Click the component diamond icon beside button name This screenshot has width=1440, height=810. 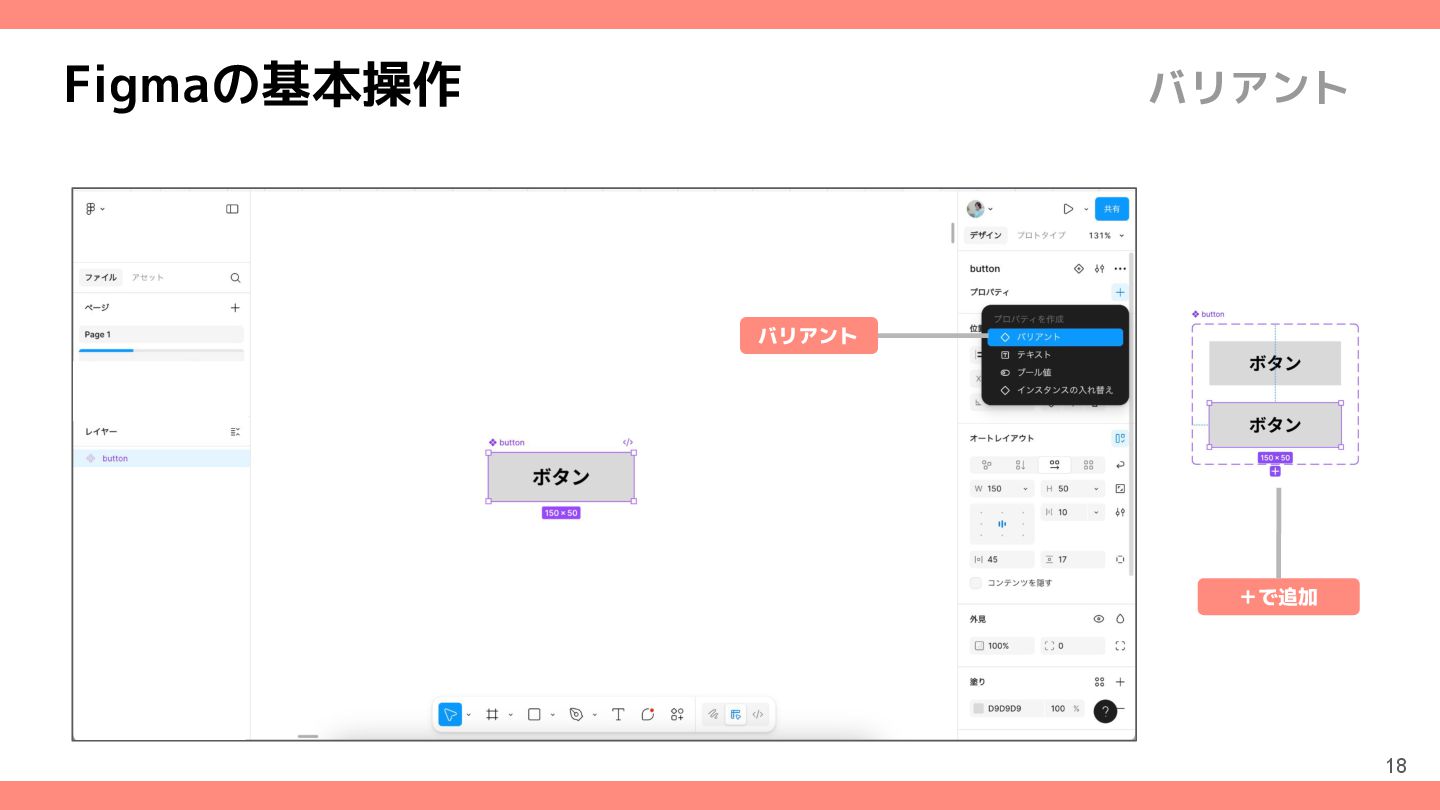pyautogui.click(x=1079, y=269)
